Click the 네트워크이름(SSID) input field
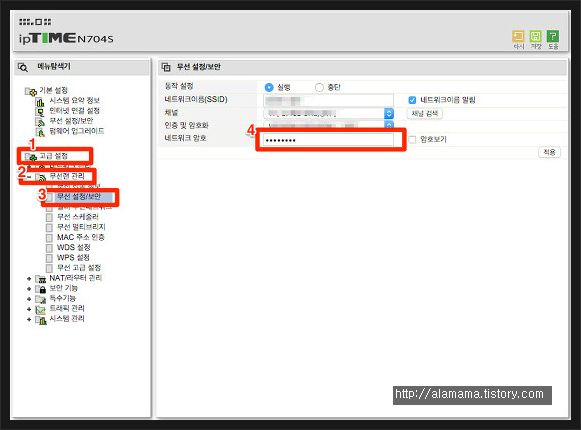 point(328,100)
